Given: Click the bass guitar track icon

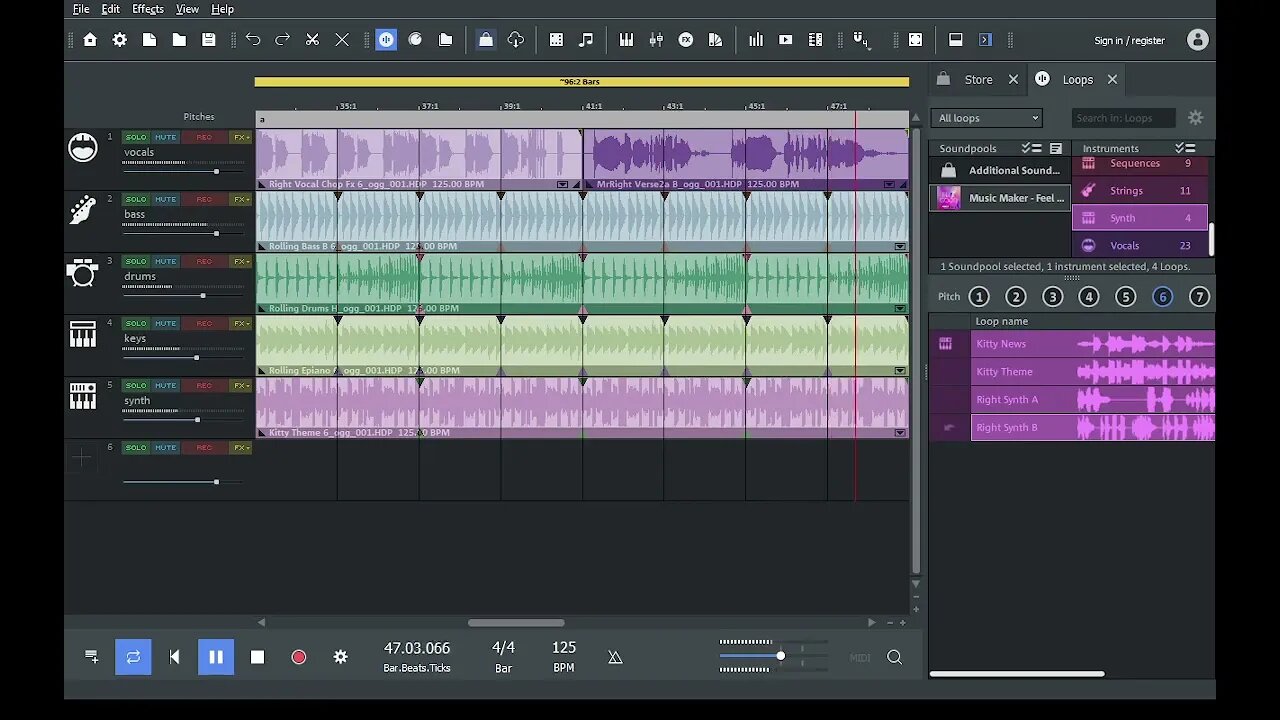Looking at the screenshot, I should 83,210.
